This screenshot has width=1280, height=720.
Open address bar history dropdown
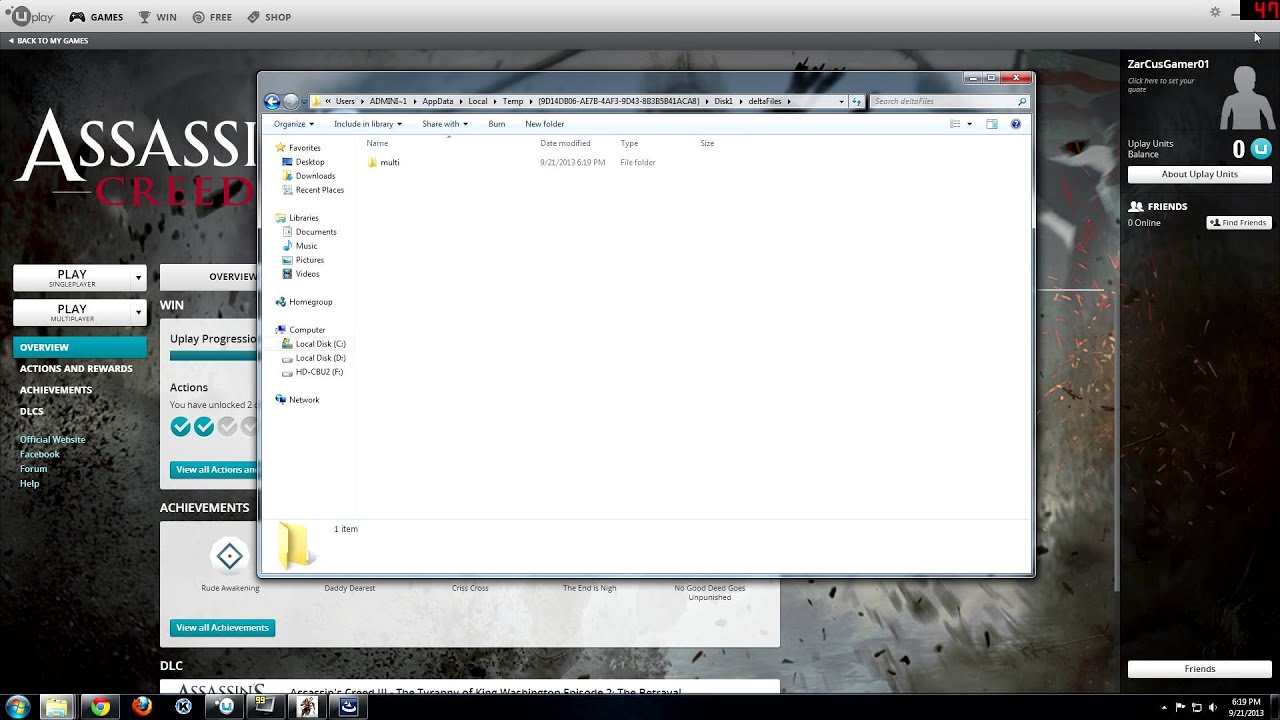(840, 101)
